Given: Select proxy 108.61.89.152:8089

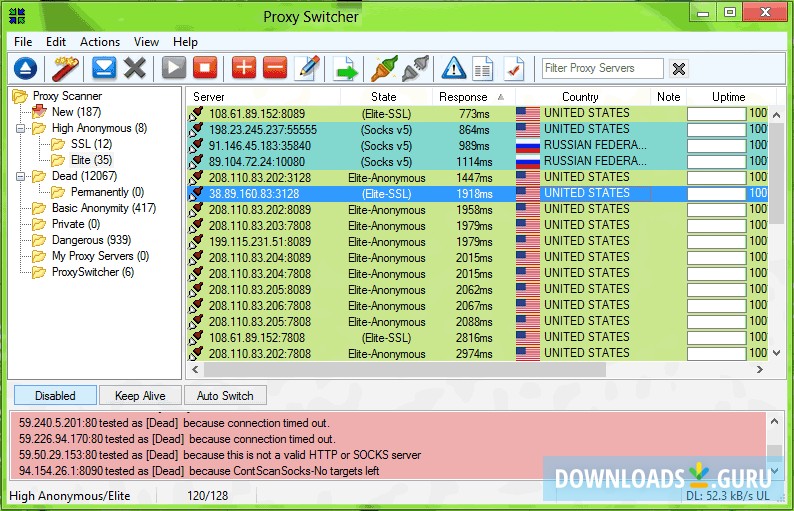Looking at the screenshot, I should point(478,113).
